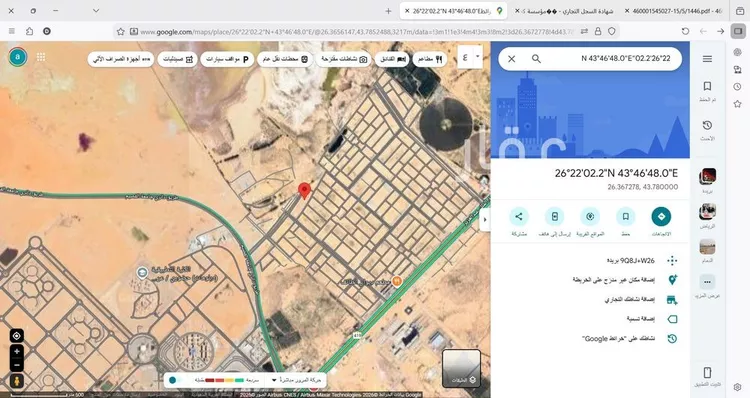Zoom in with the plus button
The height and width of the screenshot is (398, 750).
coord(17,352)
